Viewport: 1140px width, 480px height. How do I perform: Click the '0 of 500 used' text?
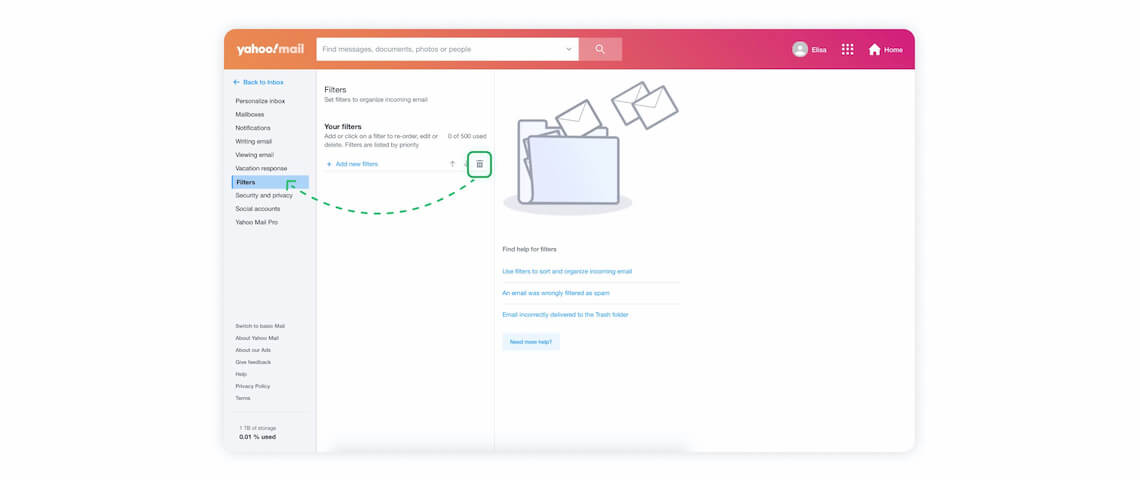click(x=467, y=136)
